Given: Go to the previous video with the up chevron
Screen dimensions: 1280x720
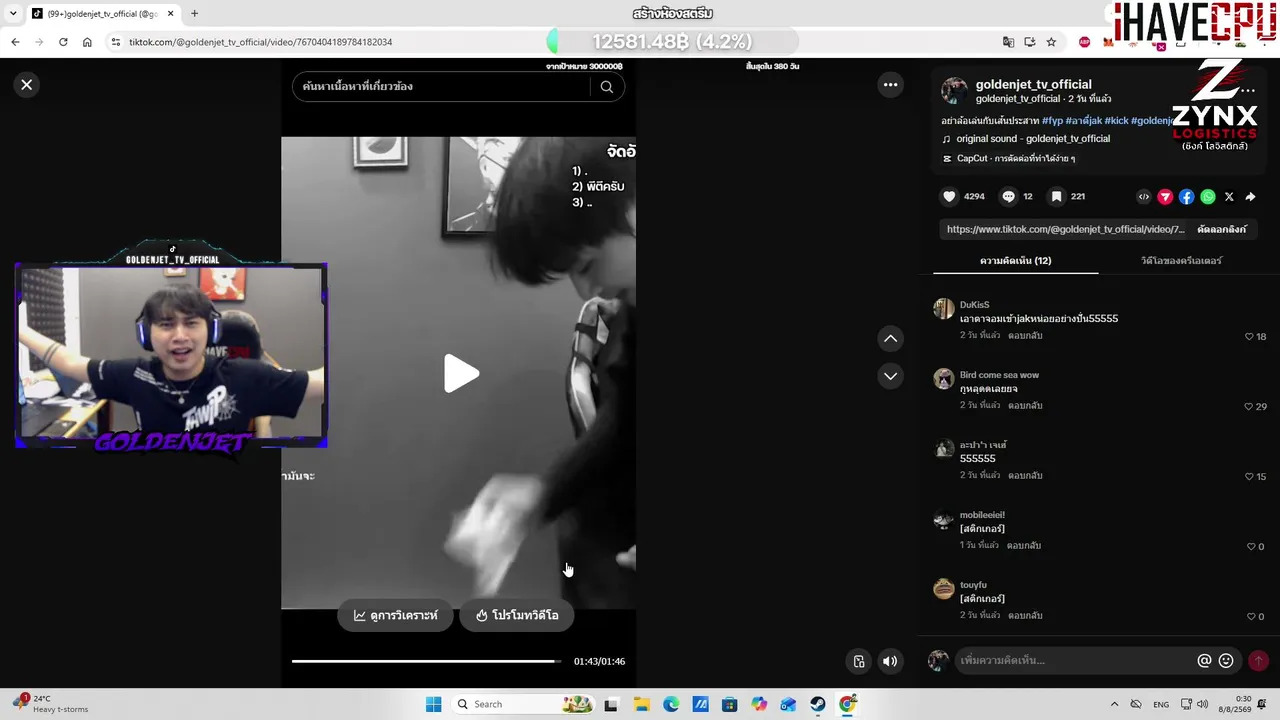Looking at the screenshot, I should (x=890, y=339).
